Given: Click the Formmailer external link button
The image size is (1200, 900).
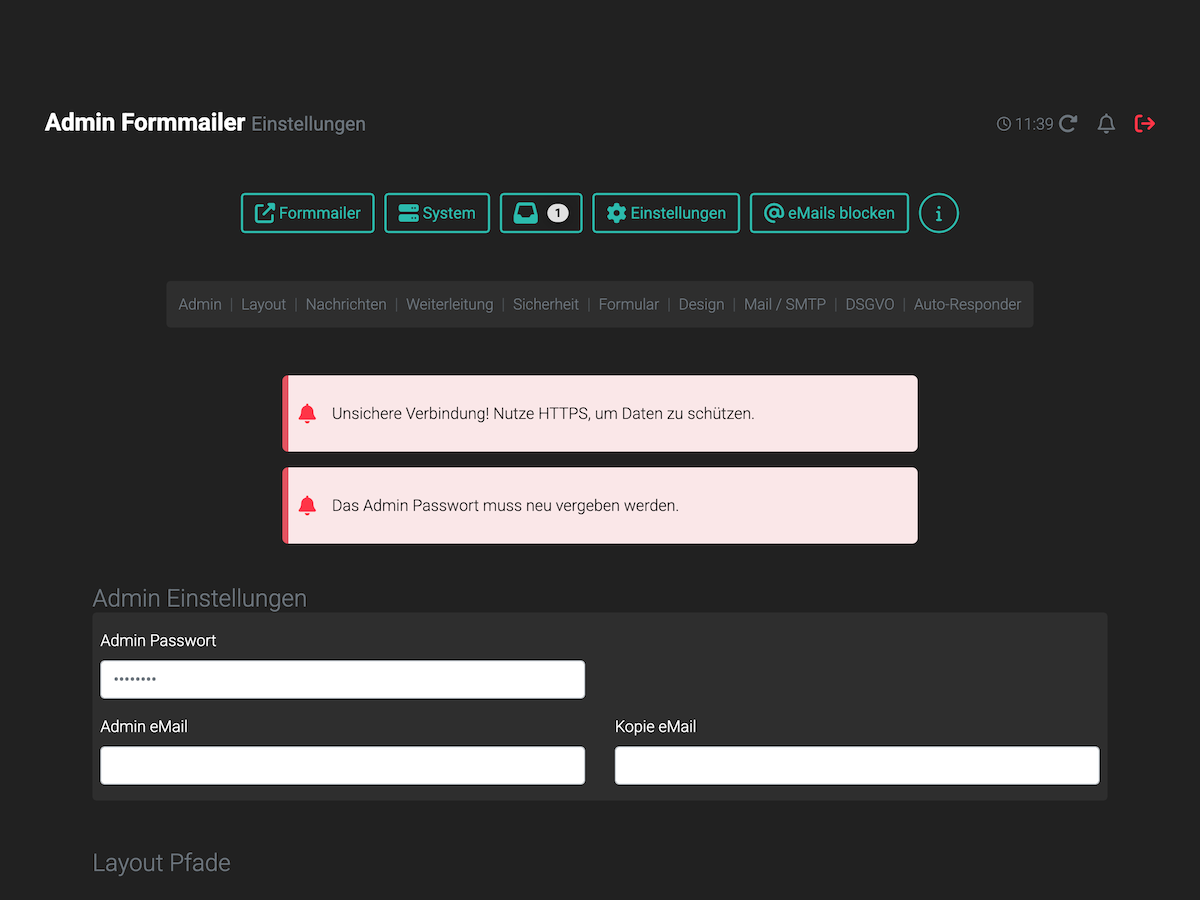Looking at the screenshot, I should tap(308, 213).
